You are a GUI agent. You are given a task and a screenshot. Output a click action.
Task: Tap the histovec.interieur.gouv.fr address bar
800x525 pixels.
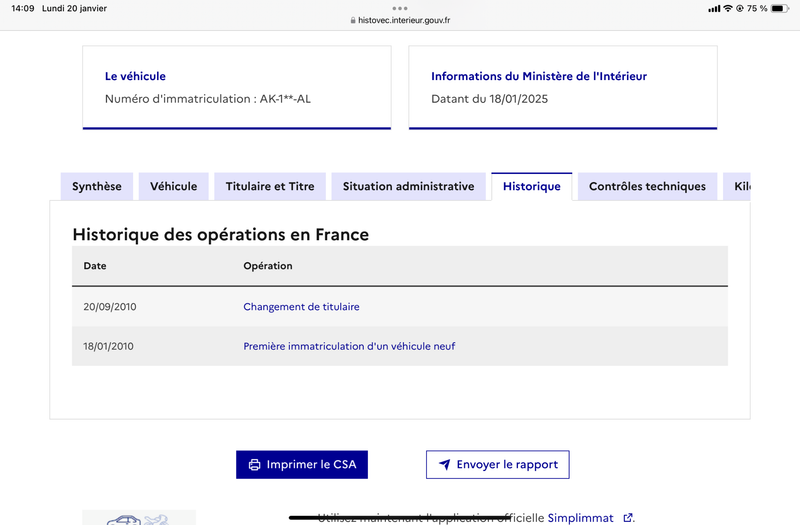click(x=400, y=20)
